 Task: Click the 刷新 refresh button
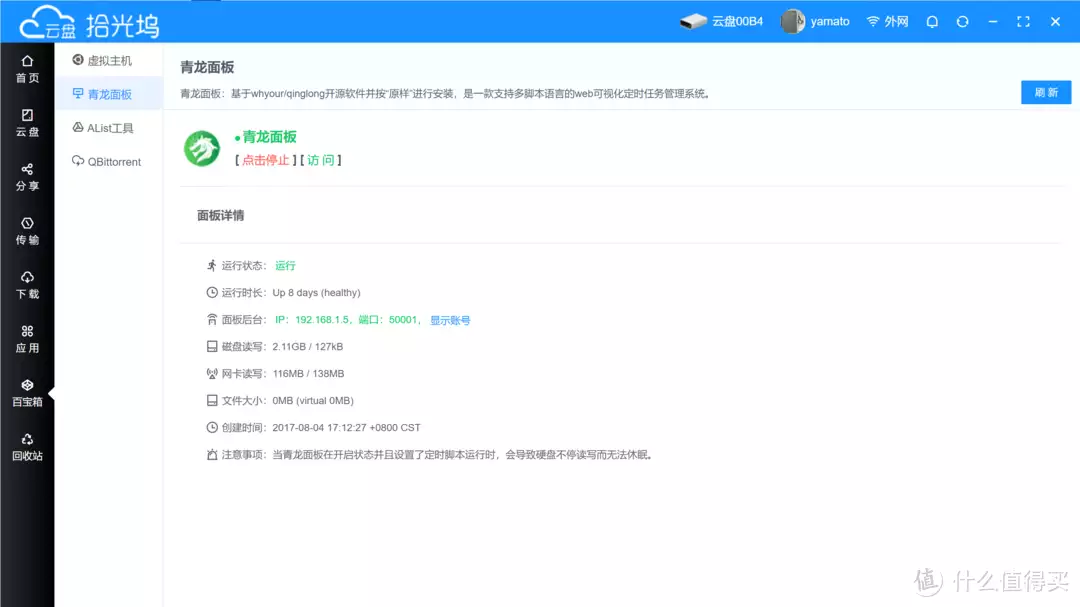1046,92
